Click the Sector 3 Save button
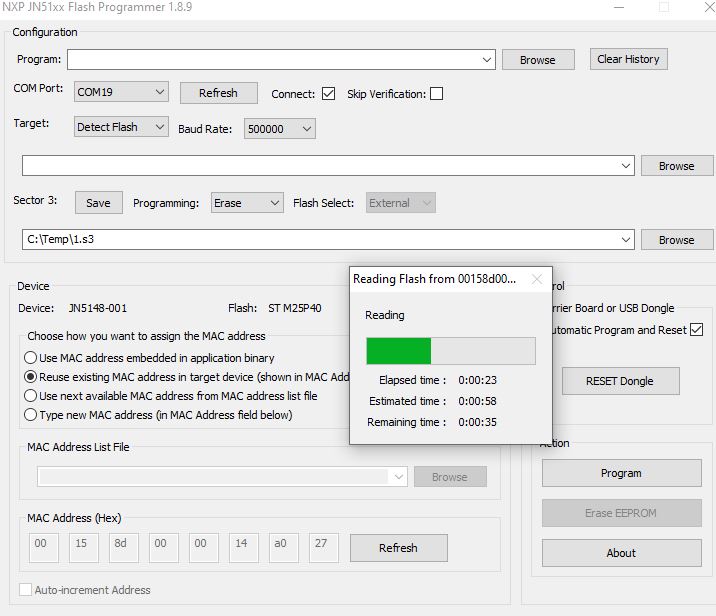Screen dimensions: 716x616 99,203
